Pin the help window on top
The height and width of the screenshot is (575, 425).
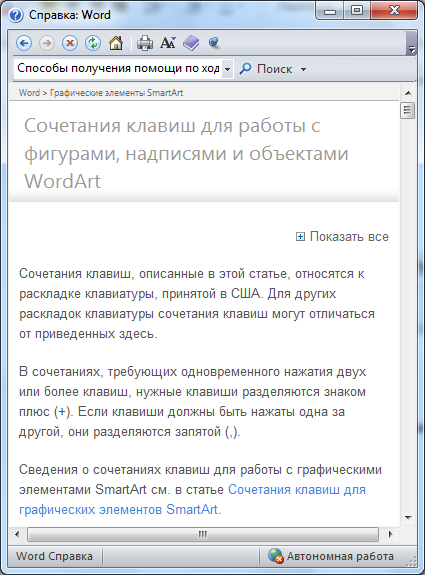point(214,43)
